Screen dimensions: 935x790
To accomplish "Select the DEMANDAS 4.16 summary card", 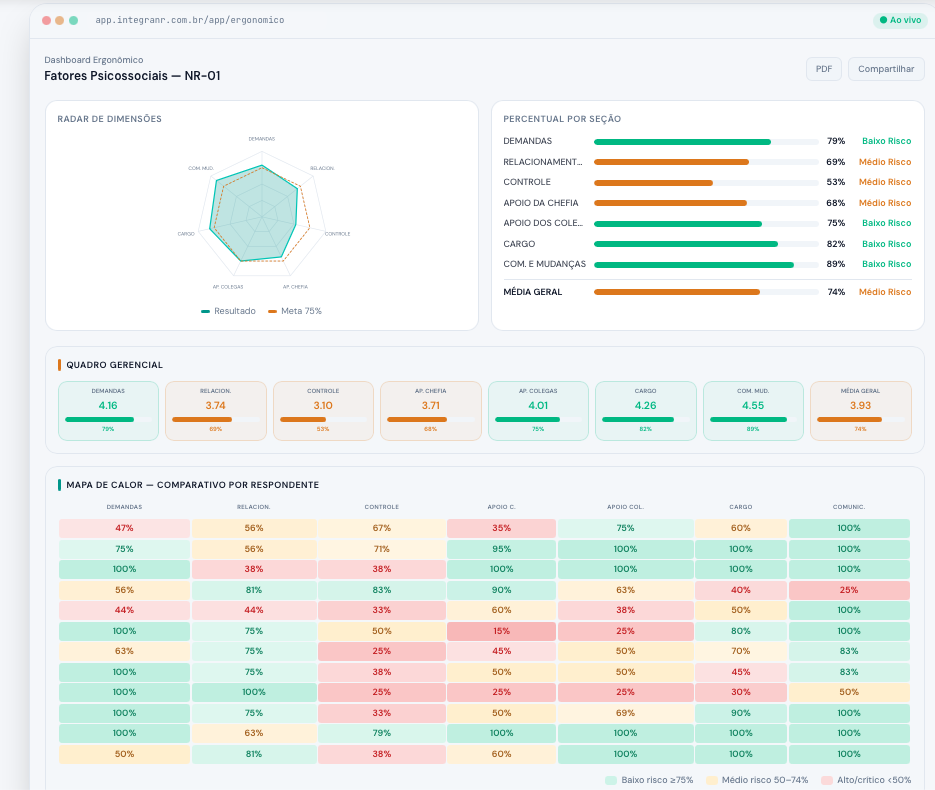I will (x=109, y=411).
